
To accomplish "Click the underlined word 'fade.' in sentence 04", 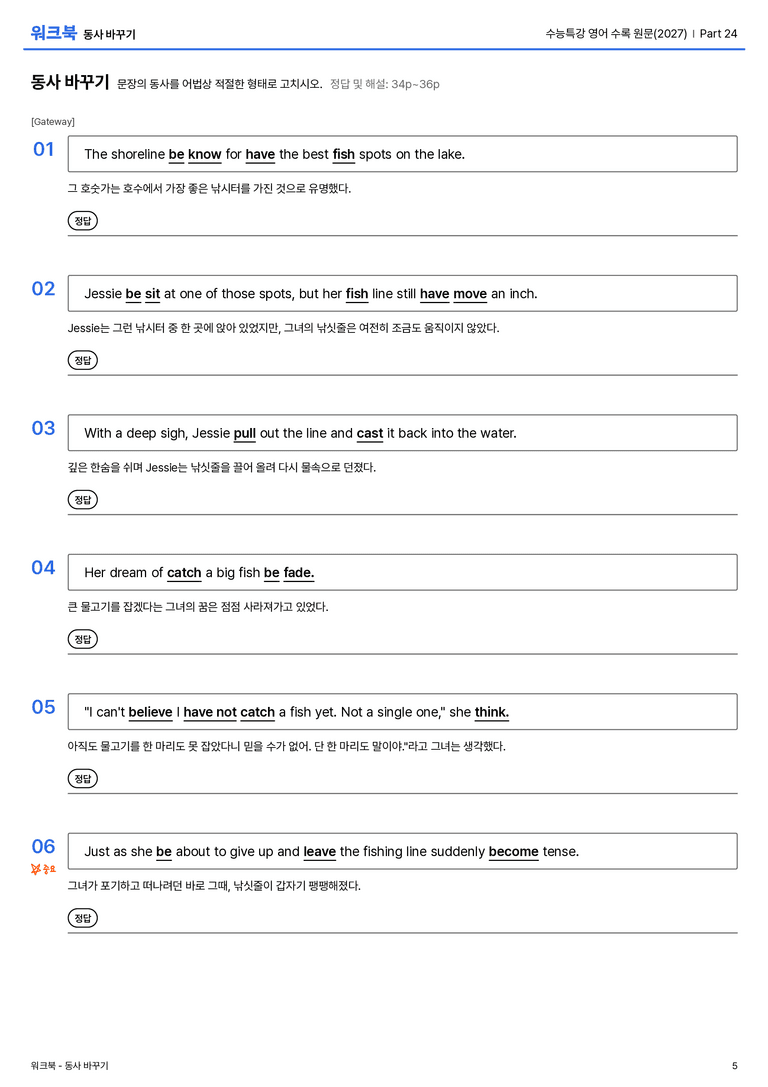I will pos(299,573).
